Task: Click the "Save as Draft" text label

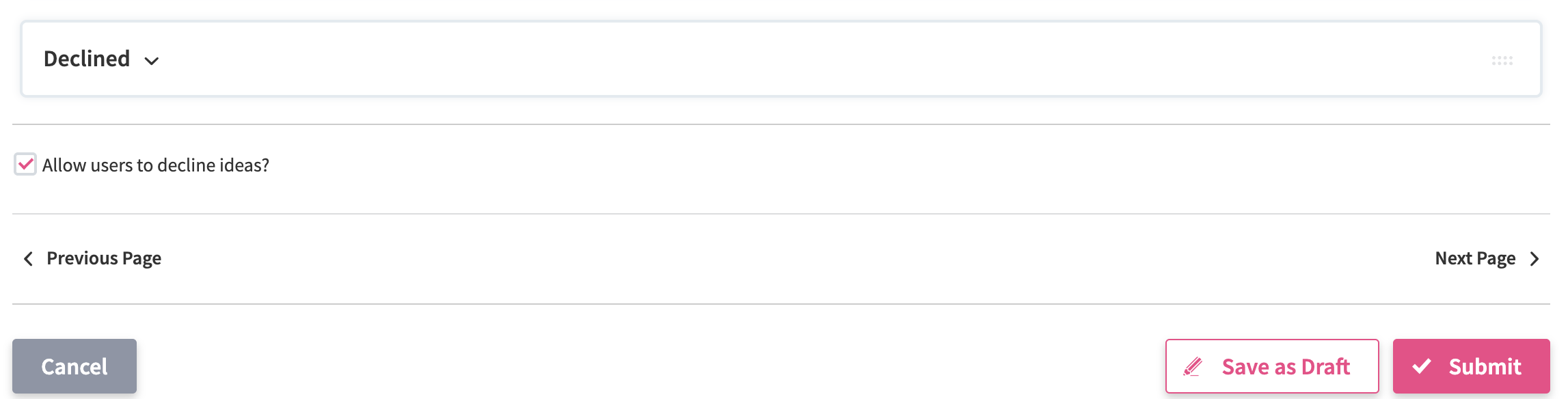Action: point(1286,367)
